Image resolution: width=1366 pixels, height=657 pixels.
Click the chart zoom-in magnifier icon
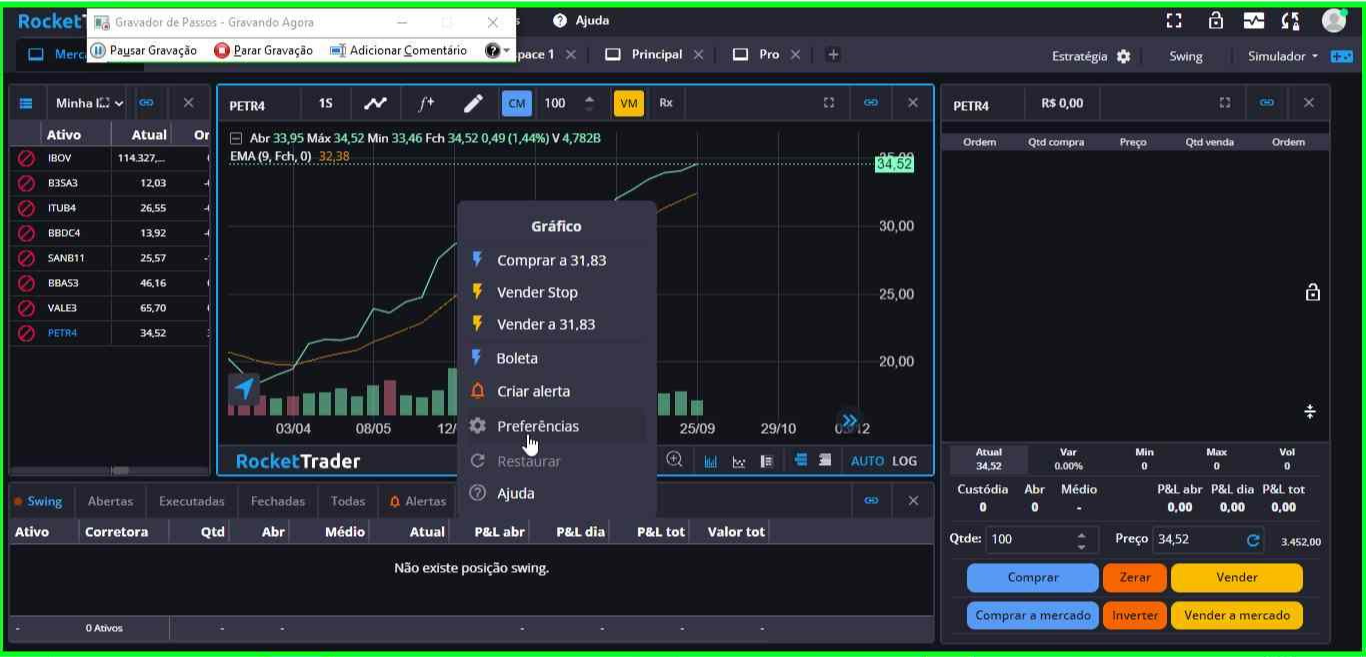coord(675,460)
